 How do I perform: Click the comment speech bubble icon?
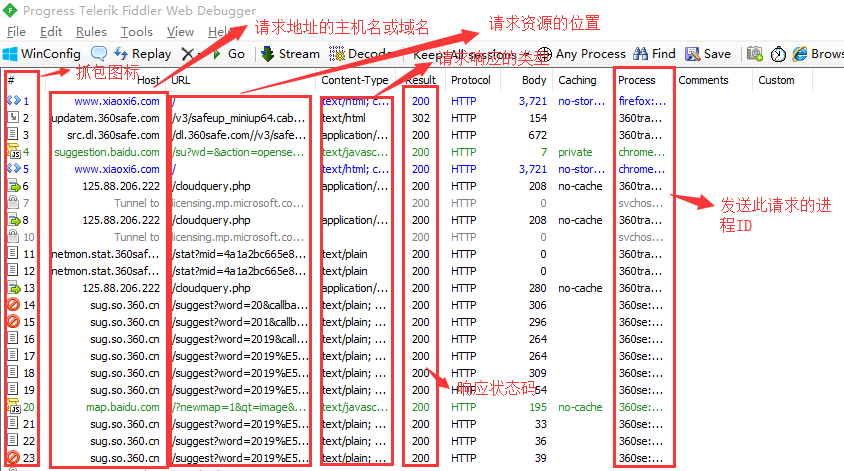(99, 53)
